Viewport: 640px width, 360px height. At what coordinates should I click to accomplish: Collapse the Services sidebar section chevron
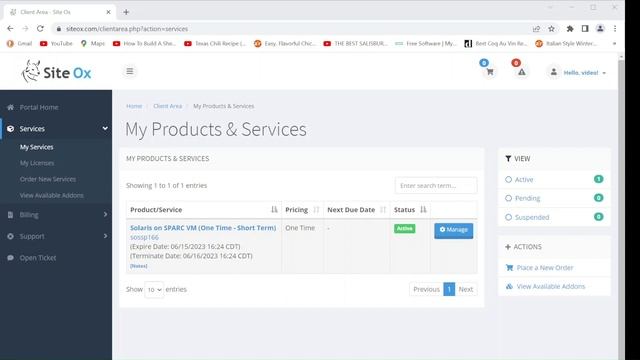(x=105, y=128)
